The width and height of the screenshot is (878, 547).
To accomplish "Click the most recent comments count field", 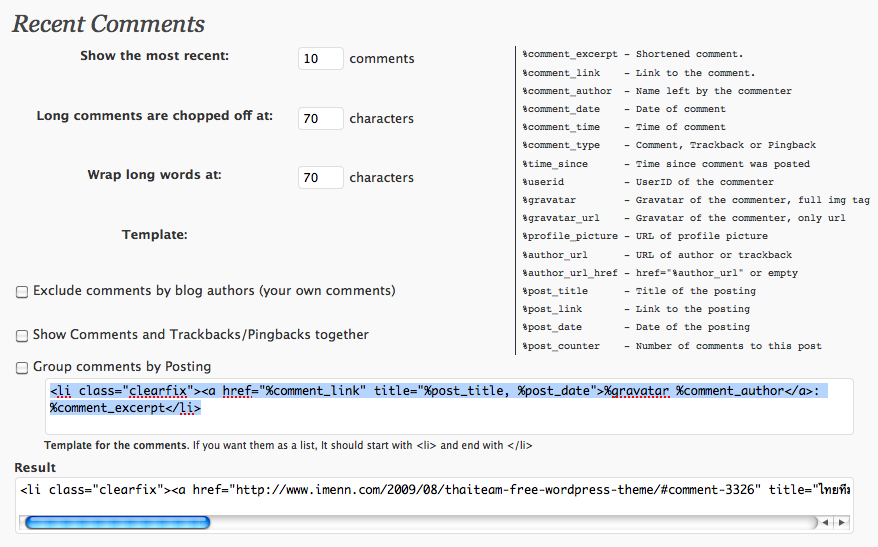I will [x=320, y=59].
